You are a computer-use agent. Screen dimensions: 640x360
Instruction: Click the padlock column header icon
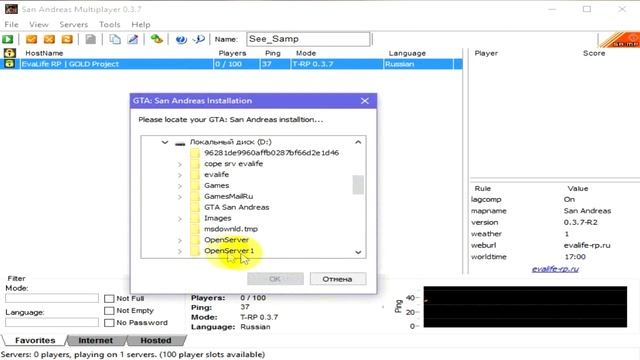pos(9,53)
